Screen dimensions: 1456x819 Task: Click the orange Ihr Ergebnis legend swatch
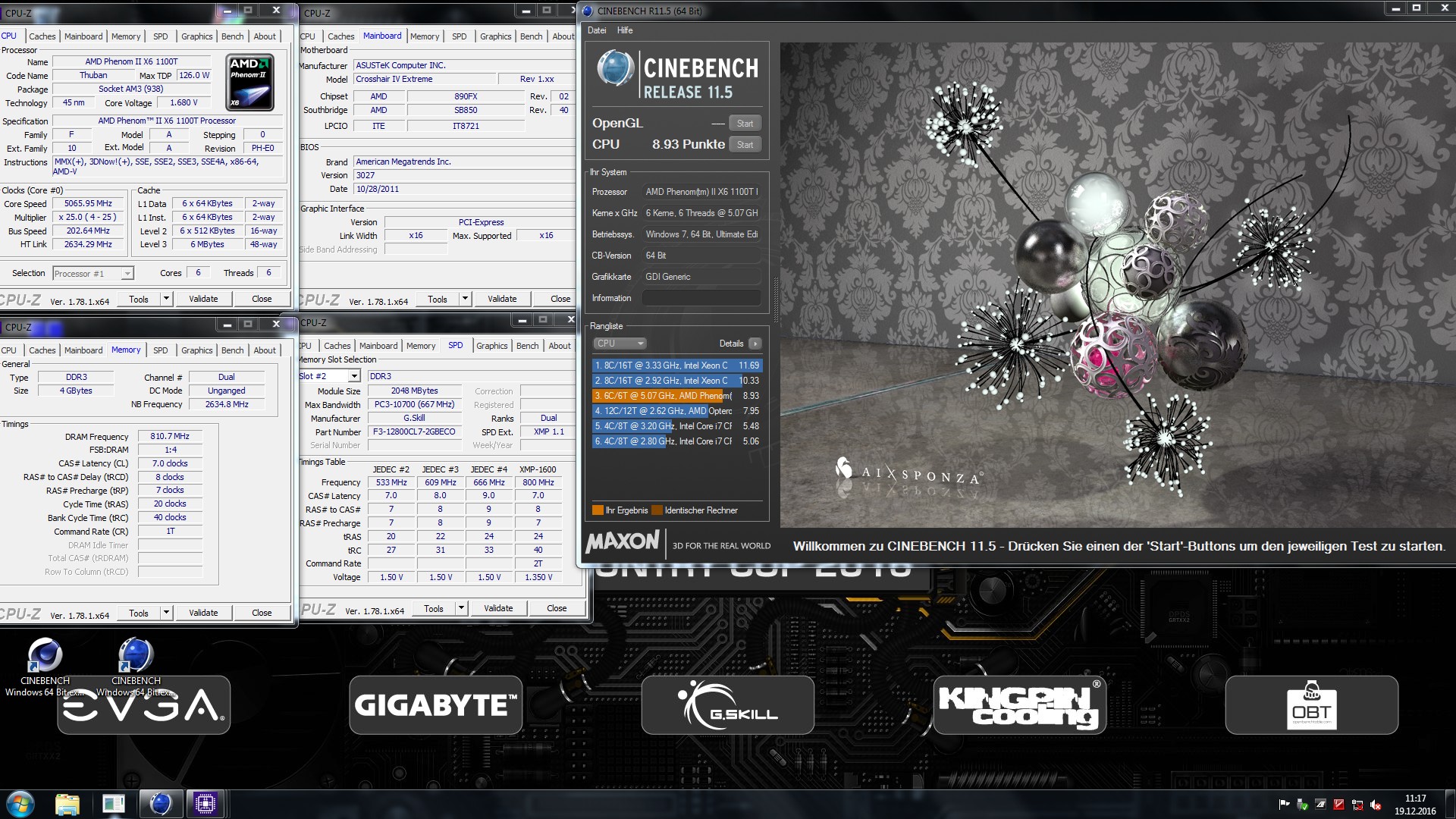(x=598, y=510)
